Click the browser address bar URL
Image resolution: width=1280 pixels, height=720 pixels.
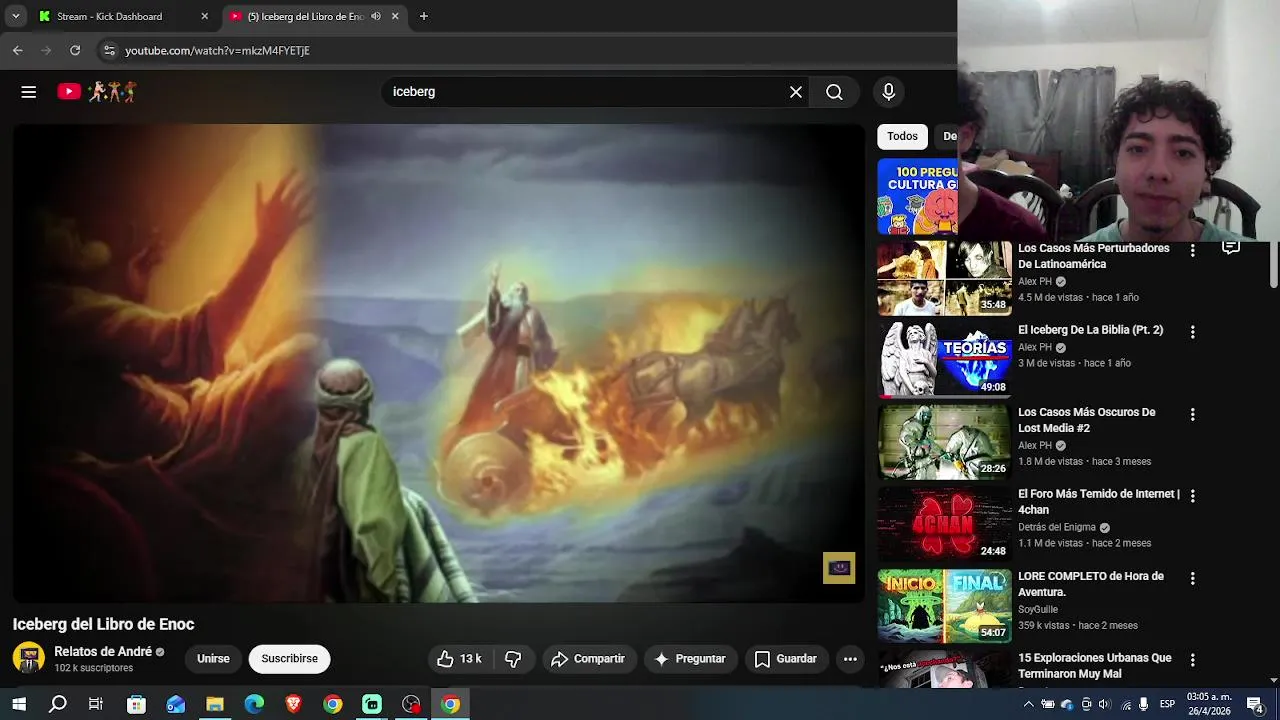(x=217, y=50)
